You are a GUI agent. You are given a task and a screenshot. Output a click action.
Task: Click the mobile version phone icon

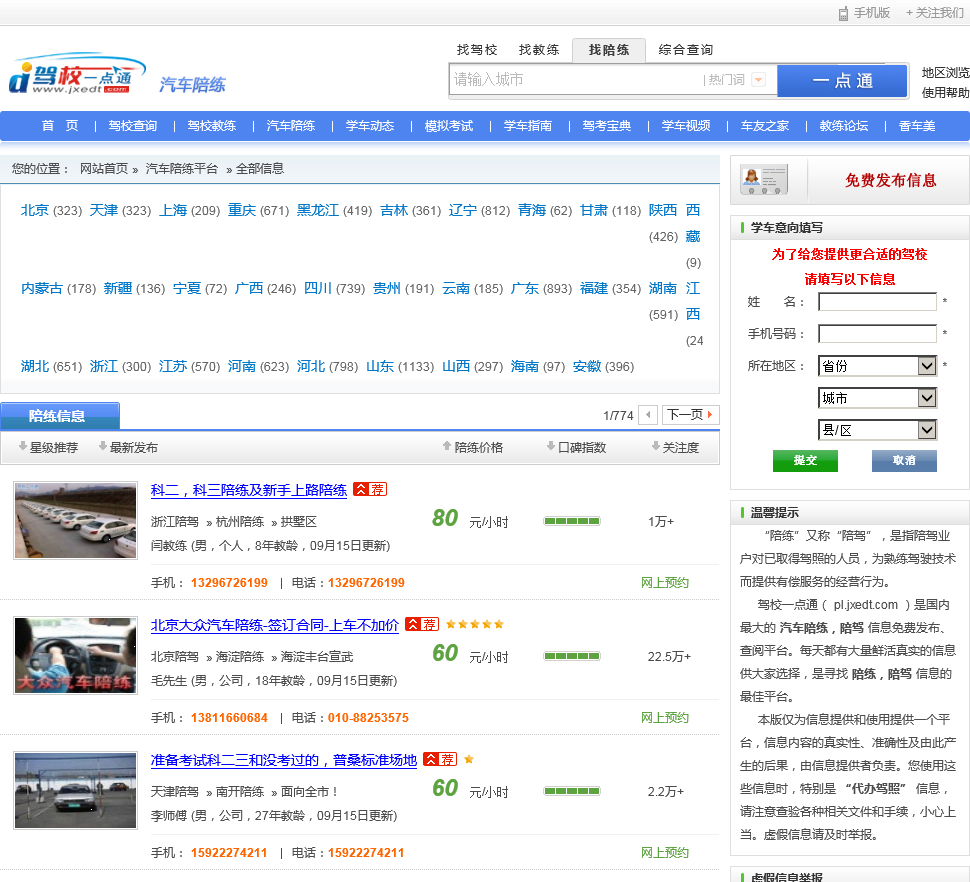click(843, 13)
